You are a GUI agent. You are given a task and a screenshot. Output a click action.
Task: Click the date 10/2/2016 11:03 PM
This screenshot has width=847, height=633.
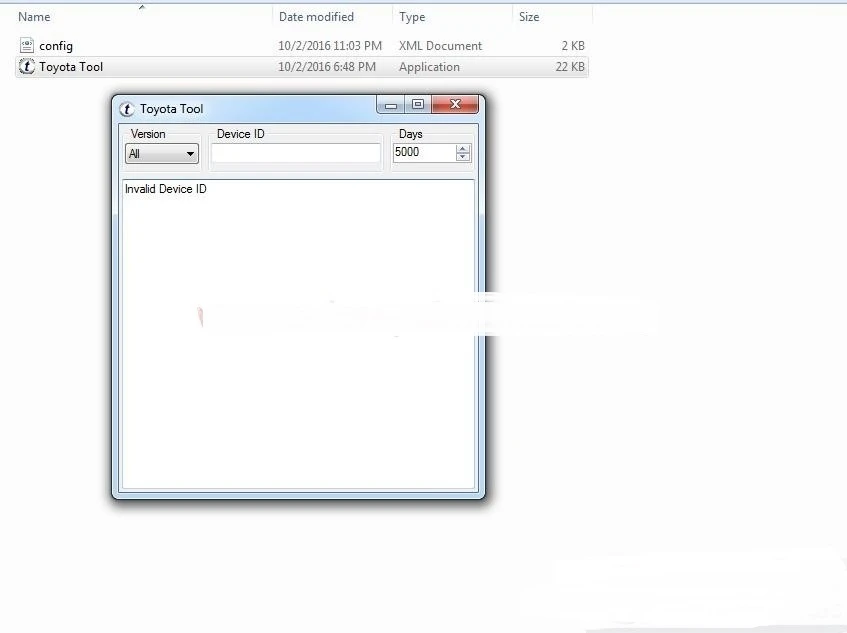[330, 46]
